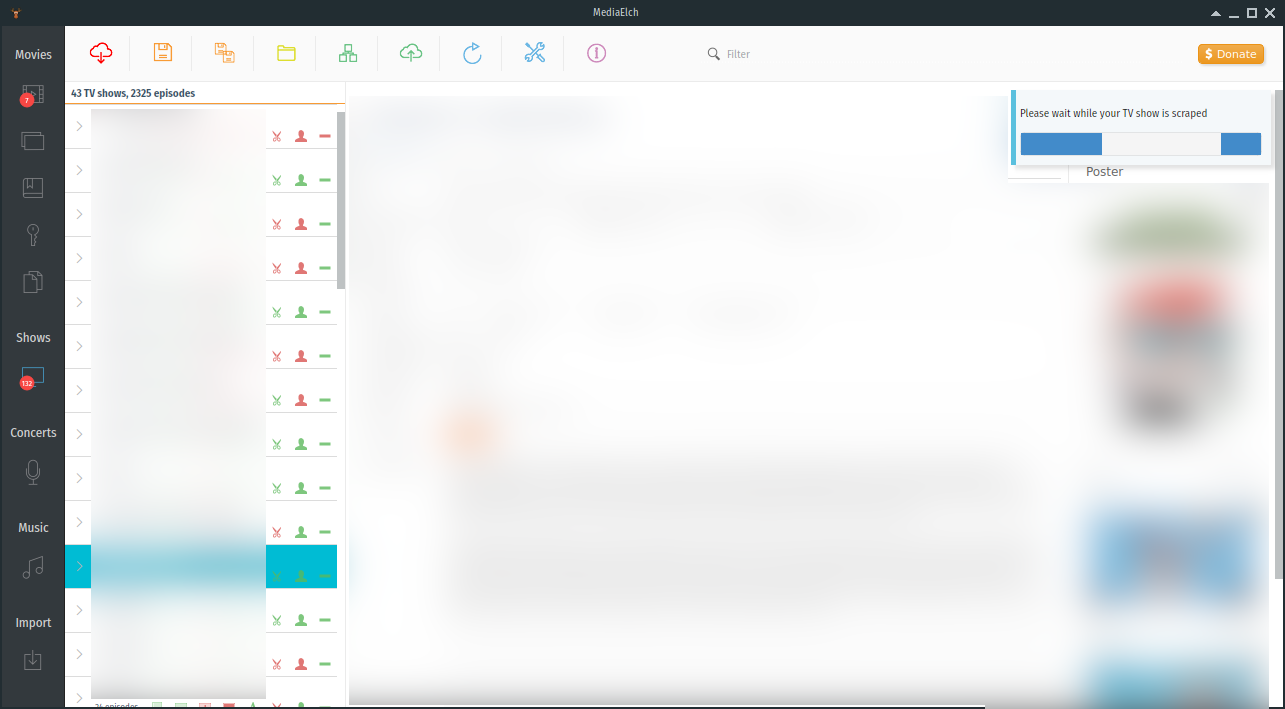The image size is (1285, 709).
Task: Open the yellow folder Rename tool
Action: tap(287, 53)
